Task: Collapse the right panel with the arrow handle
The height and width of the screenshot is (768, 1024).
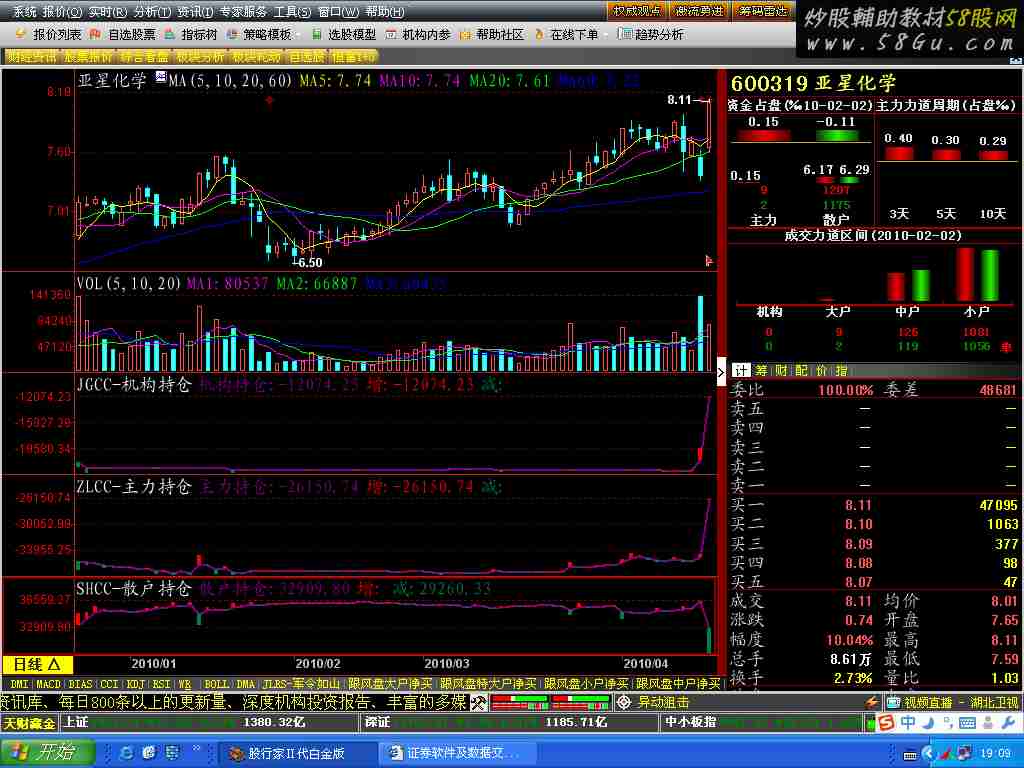Action: (x=722, y=373)
